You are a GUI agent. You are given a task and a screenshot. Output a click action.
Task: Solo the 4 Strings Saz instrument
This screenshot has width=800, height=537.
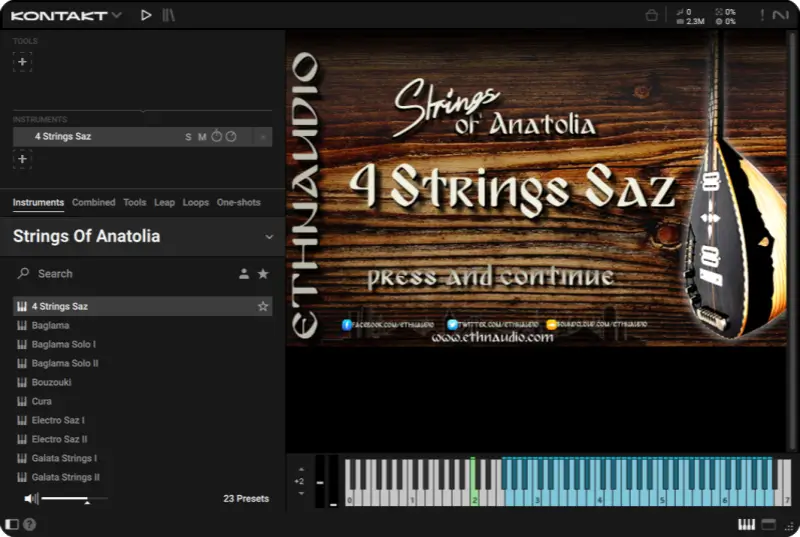click(x=188, y=137)
